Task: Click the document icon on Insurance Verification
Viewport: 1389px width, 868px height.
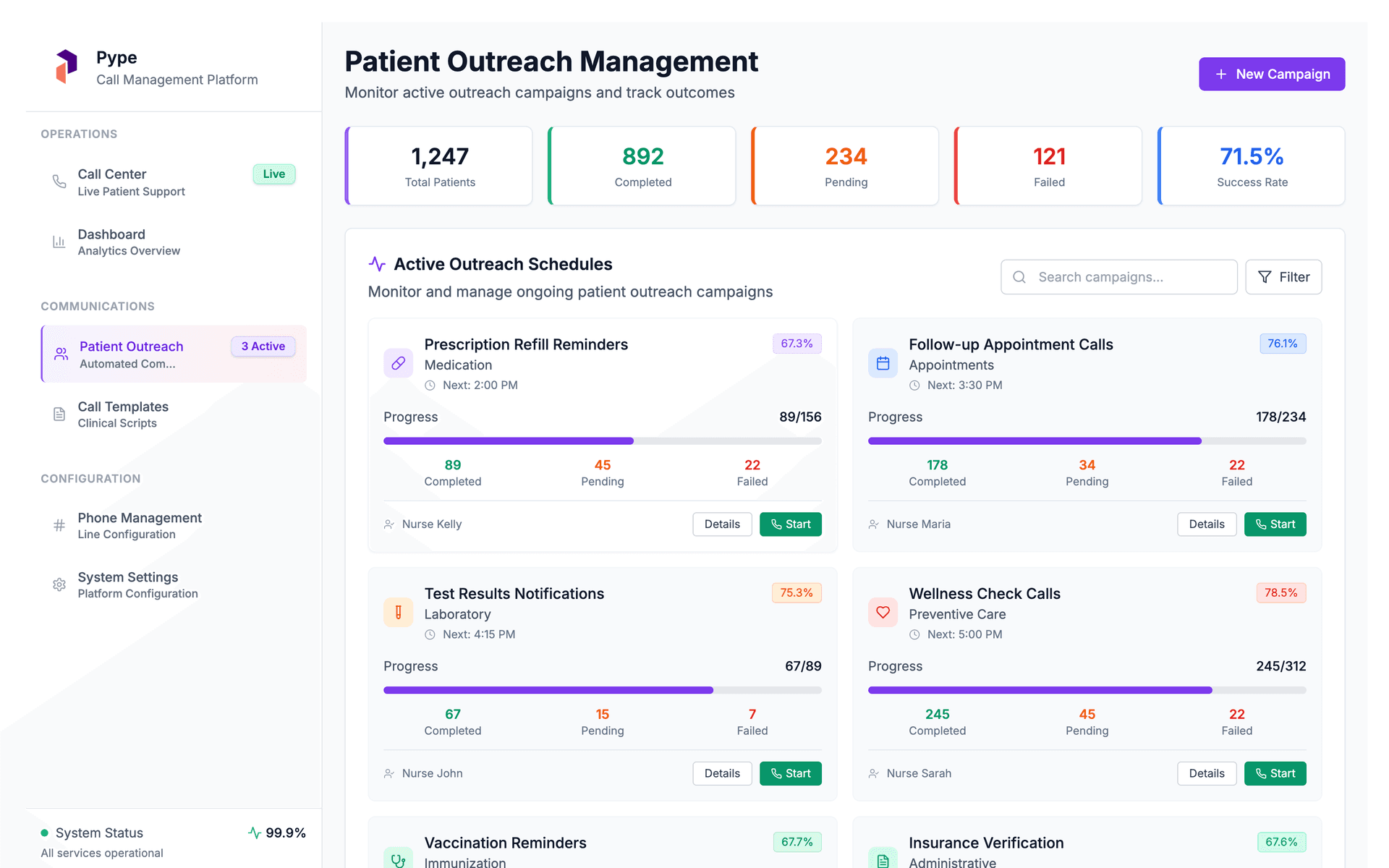Action: click(883, 859)
